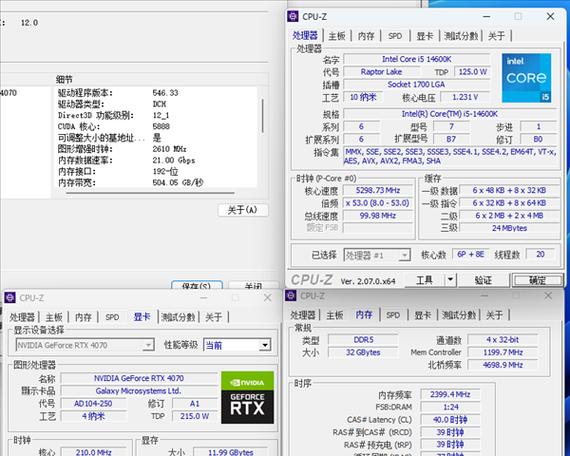The width and height of the screenshot is (570, 456).
Task: Select the 图形增强时钟 2610 MHz row
Action: tap(156, 149)
